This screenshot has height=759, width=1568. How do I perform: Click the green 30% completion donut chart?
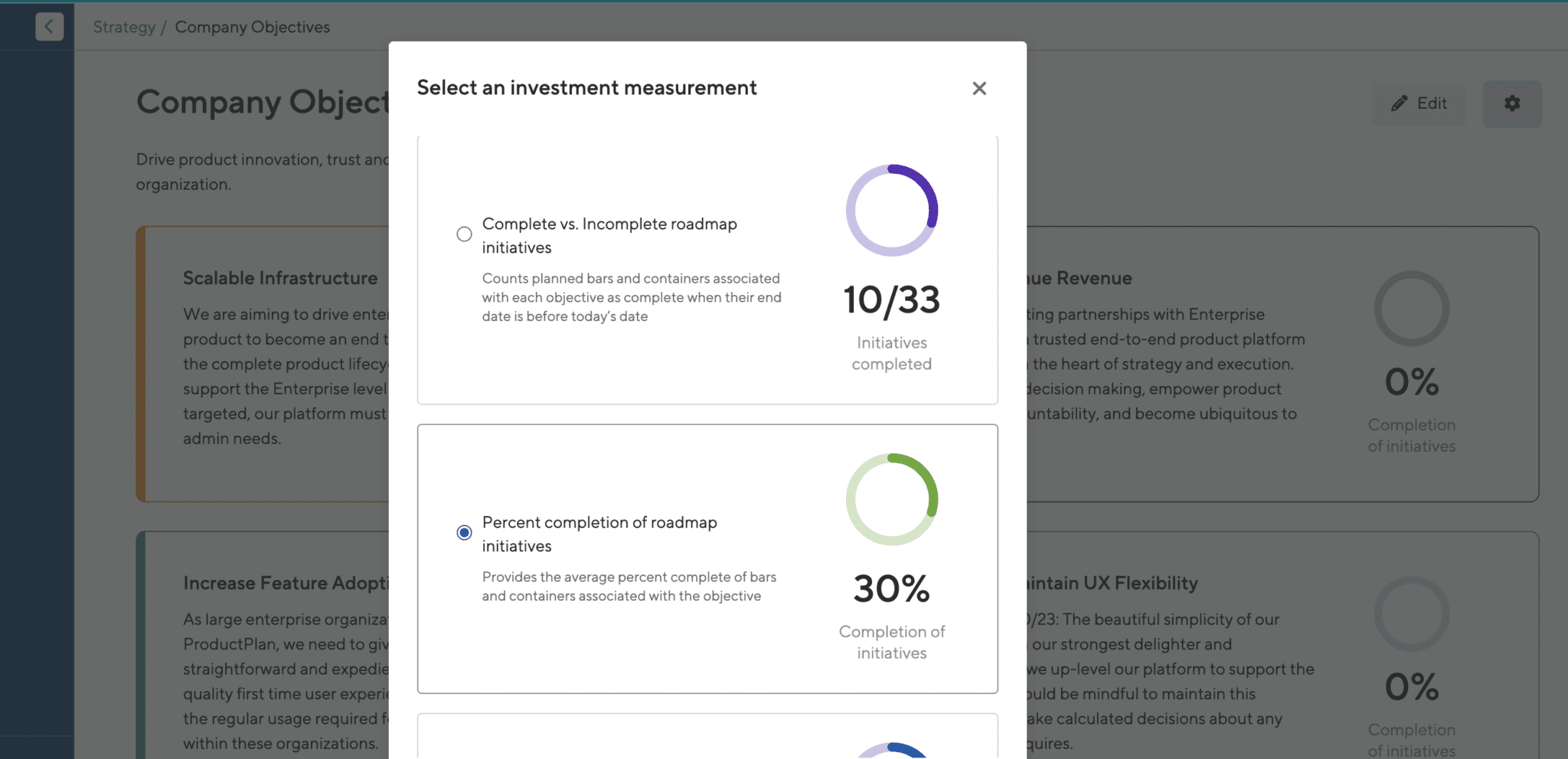[890, 499]
